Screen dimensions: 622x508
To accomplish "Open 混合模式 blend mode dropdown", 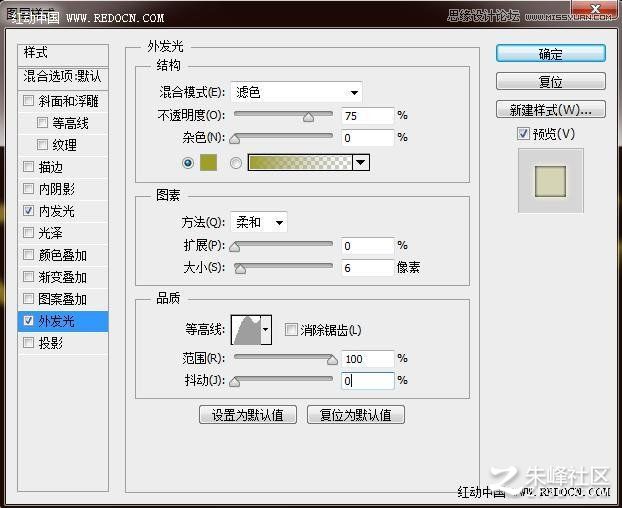I will click(x=296, y=92).
